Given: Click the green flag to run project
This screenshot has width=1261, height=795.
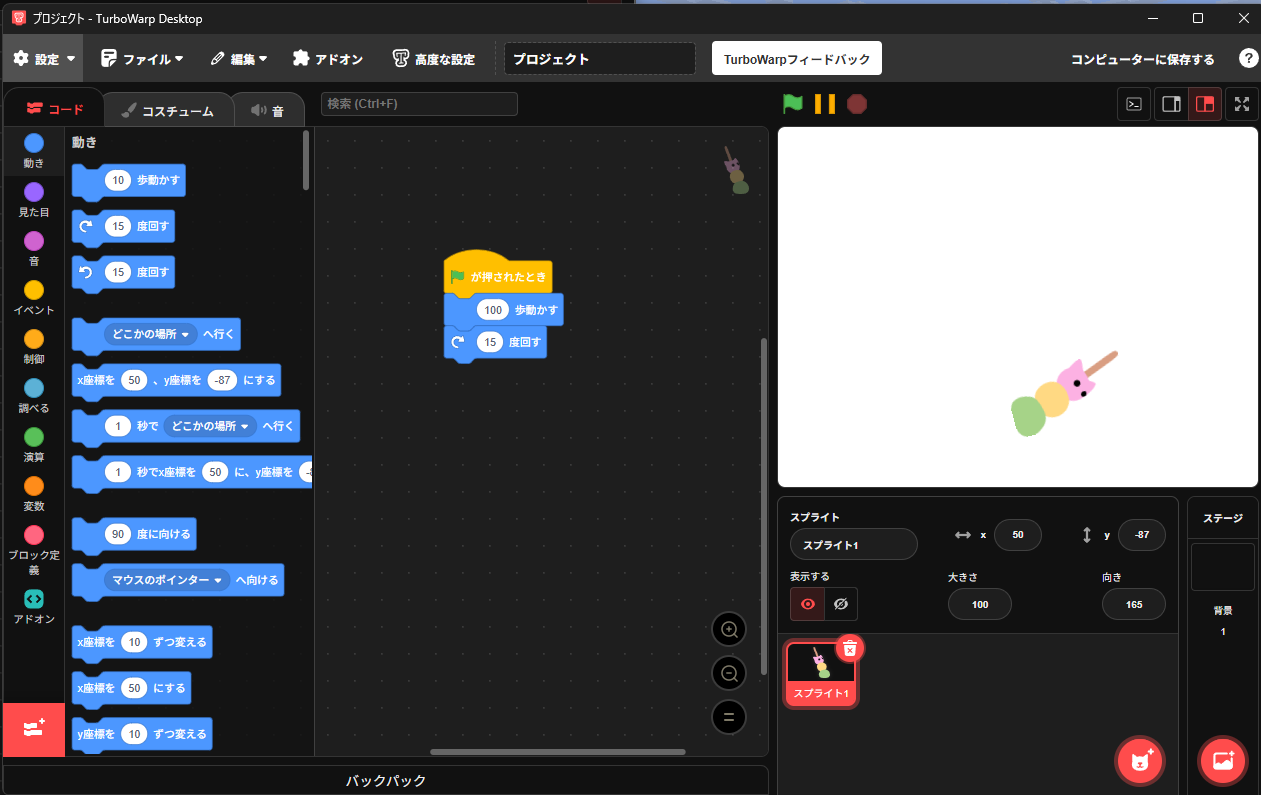Looking at the screenshot, I should (792, 103).
